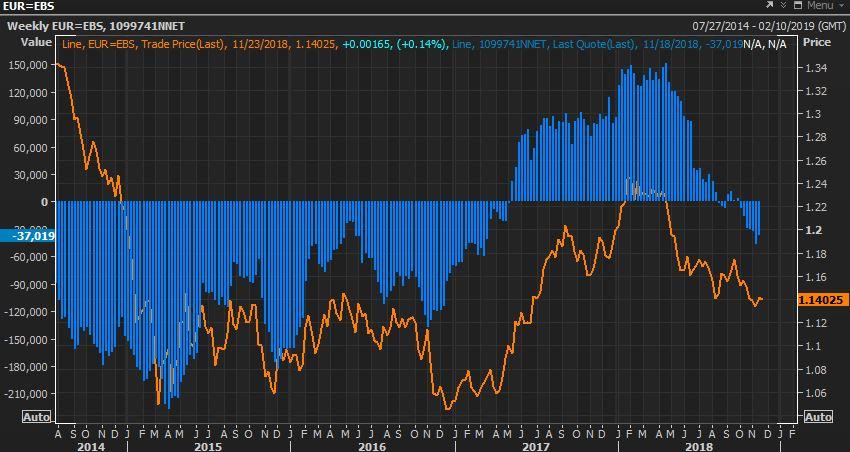Click the window restore icon beside Menu

pyautogui.click(x=798, y=6)
